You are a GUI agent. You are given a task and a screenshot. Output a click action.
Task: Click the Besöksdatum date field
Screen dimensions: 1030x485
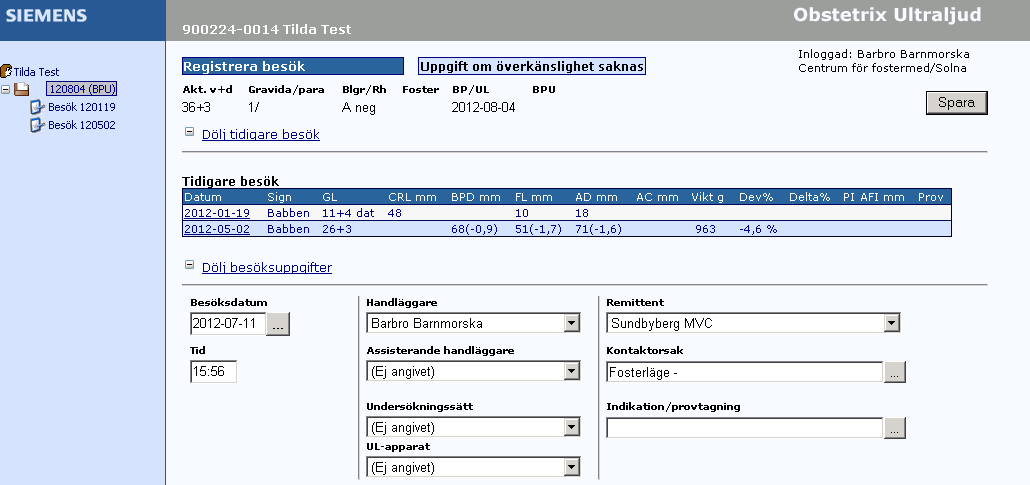tap(228, 323)
